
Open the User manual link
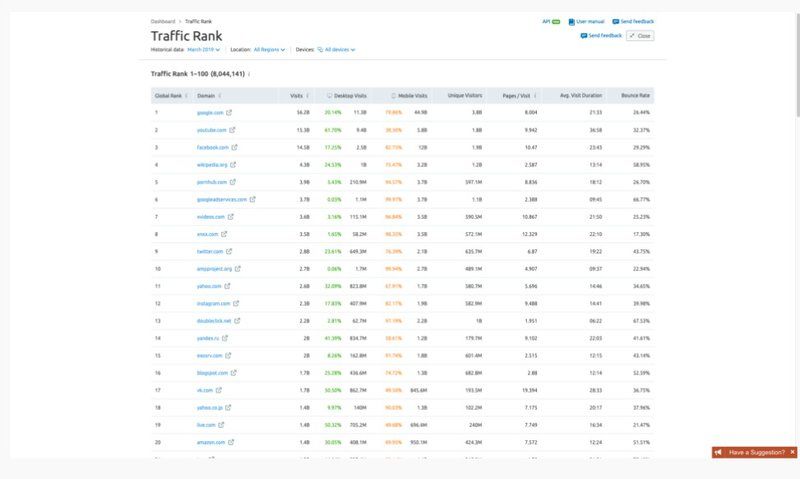click(x=590, y=22)
